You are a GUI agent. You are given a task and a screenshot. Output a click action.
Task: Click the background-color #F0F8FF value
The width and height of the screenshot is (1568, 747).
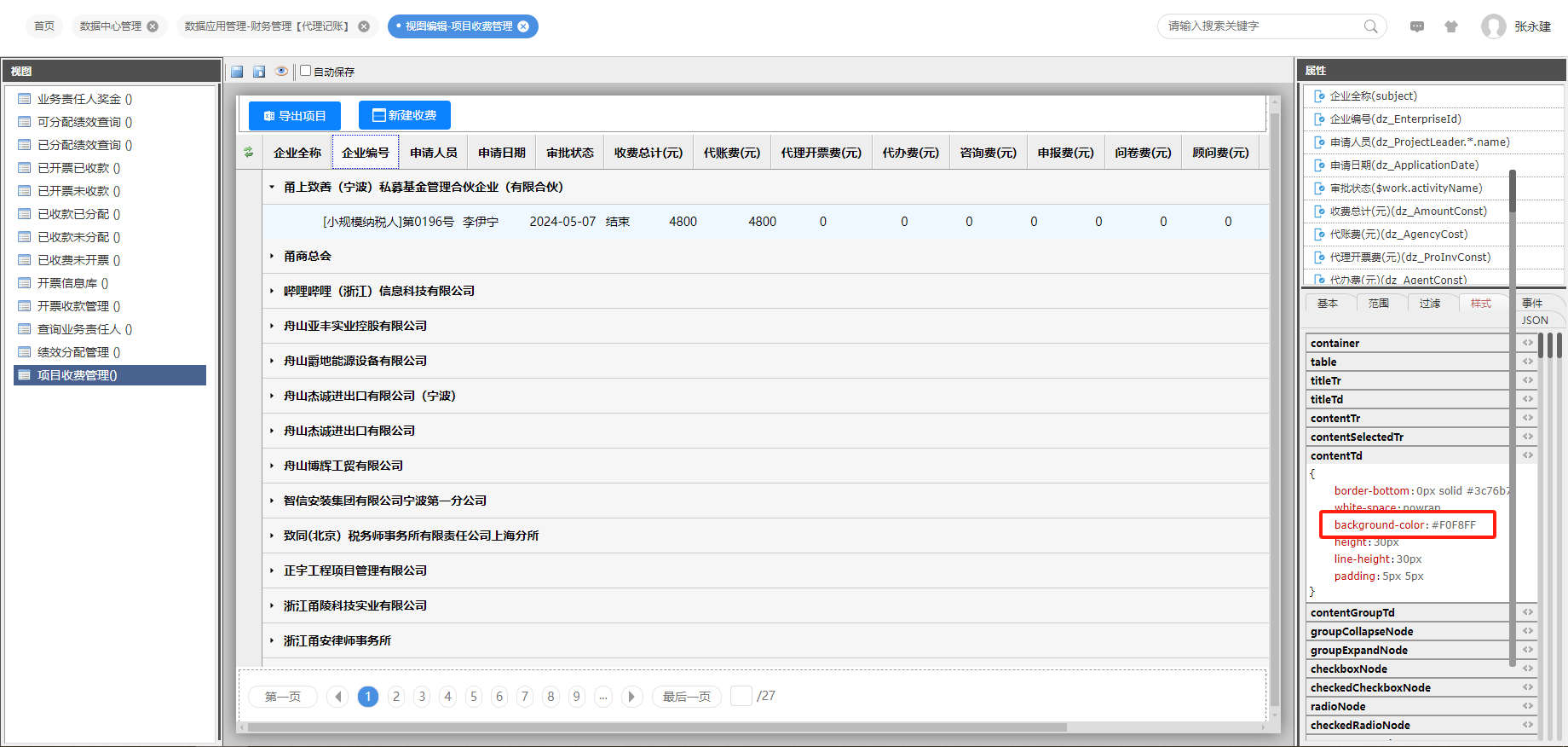1454,525
